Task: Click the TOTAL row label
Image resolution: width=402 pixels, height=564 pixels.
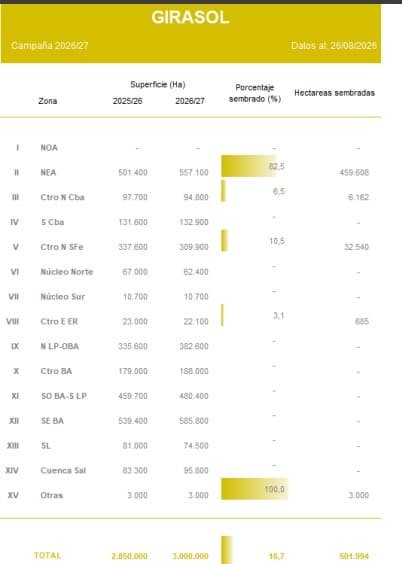Action: [x=47, y=555]
